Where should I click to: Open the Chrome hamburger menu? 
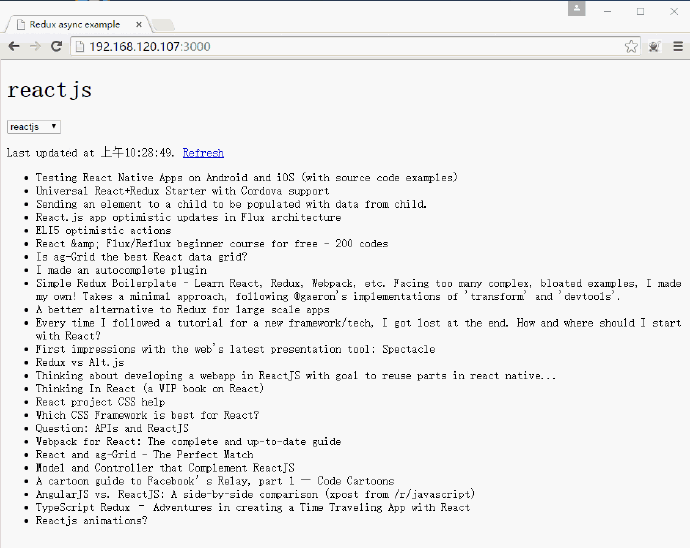pos(678,46)
